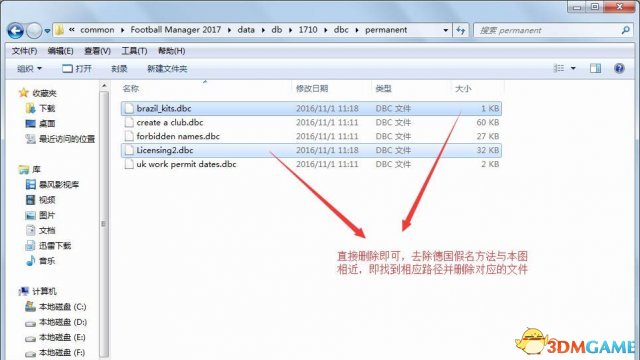Select 库 in navigation pane
Screen dimensions: 640x360
[x=30, y=169]
